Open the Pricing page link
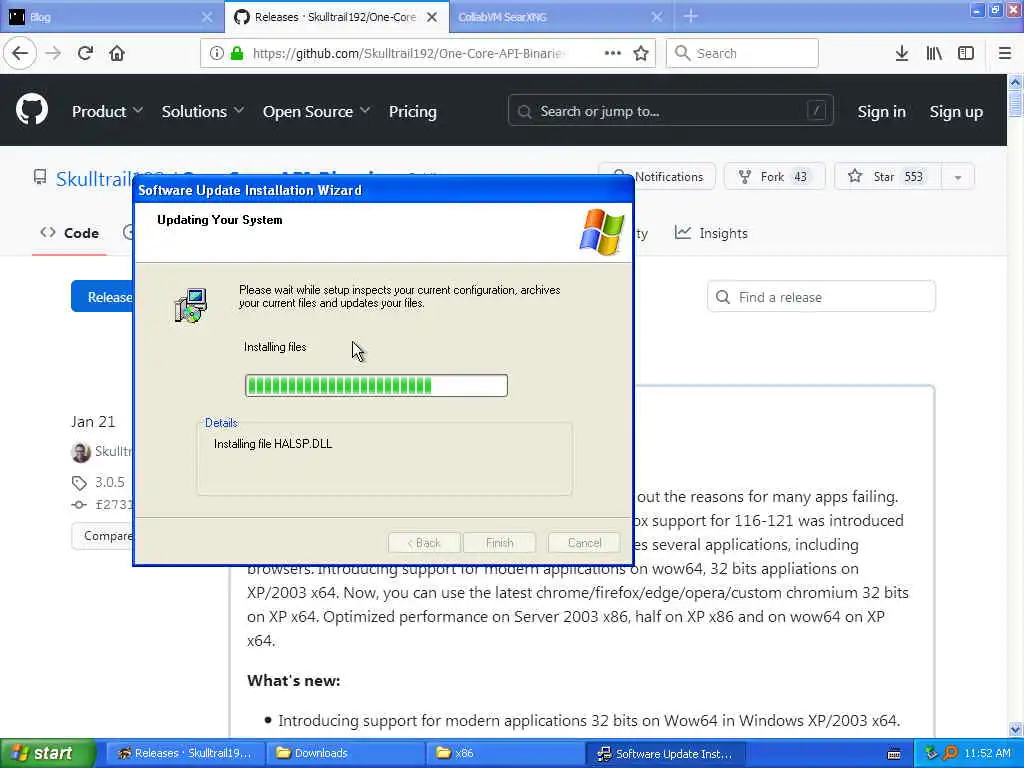Screen dimensions: 1024x768 coord(412,112)
